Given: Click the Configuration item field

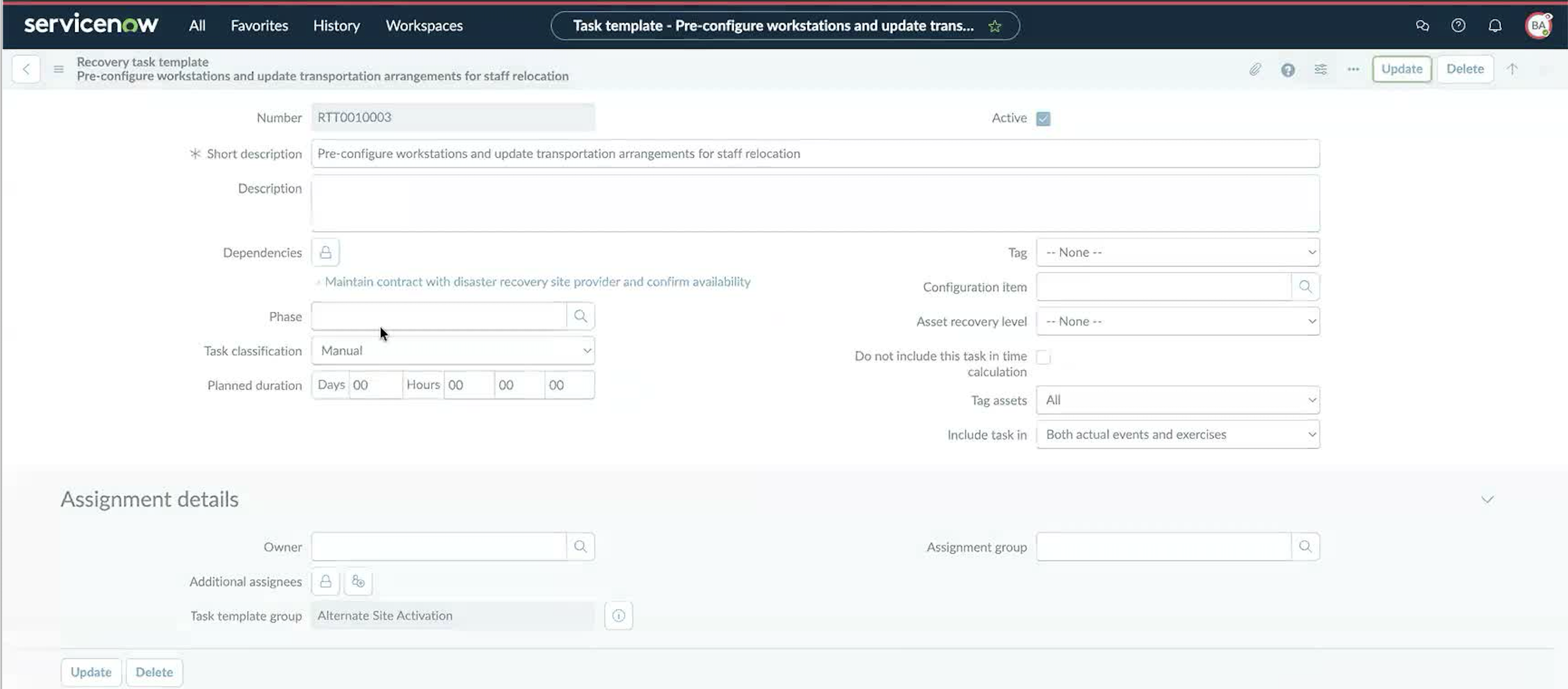Looking at the screenshot, I should (1164, 287).
